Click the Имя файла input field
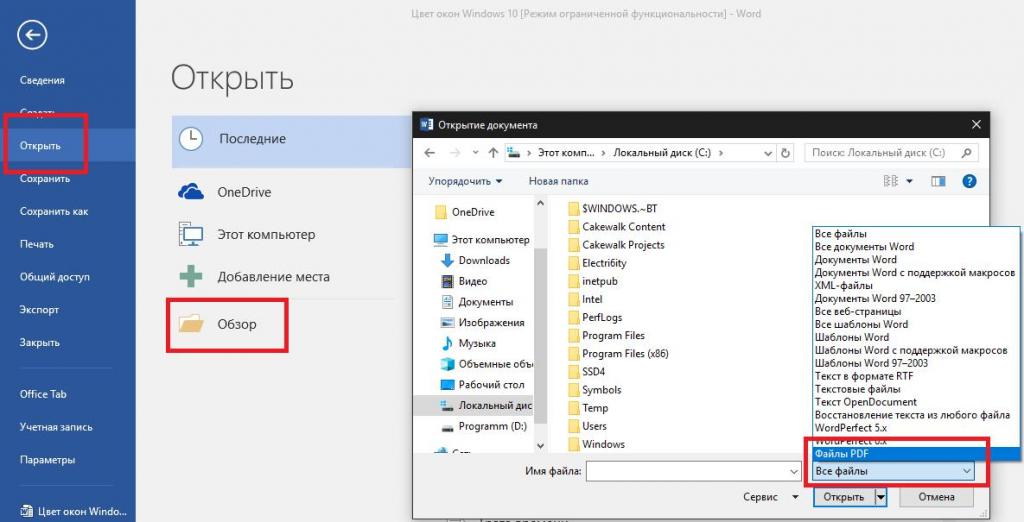Viewport: 1024px width, 522px height. click(687, 471)
